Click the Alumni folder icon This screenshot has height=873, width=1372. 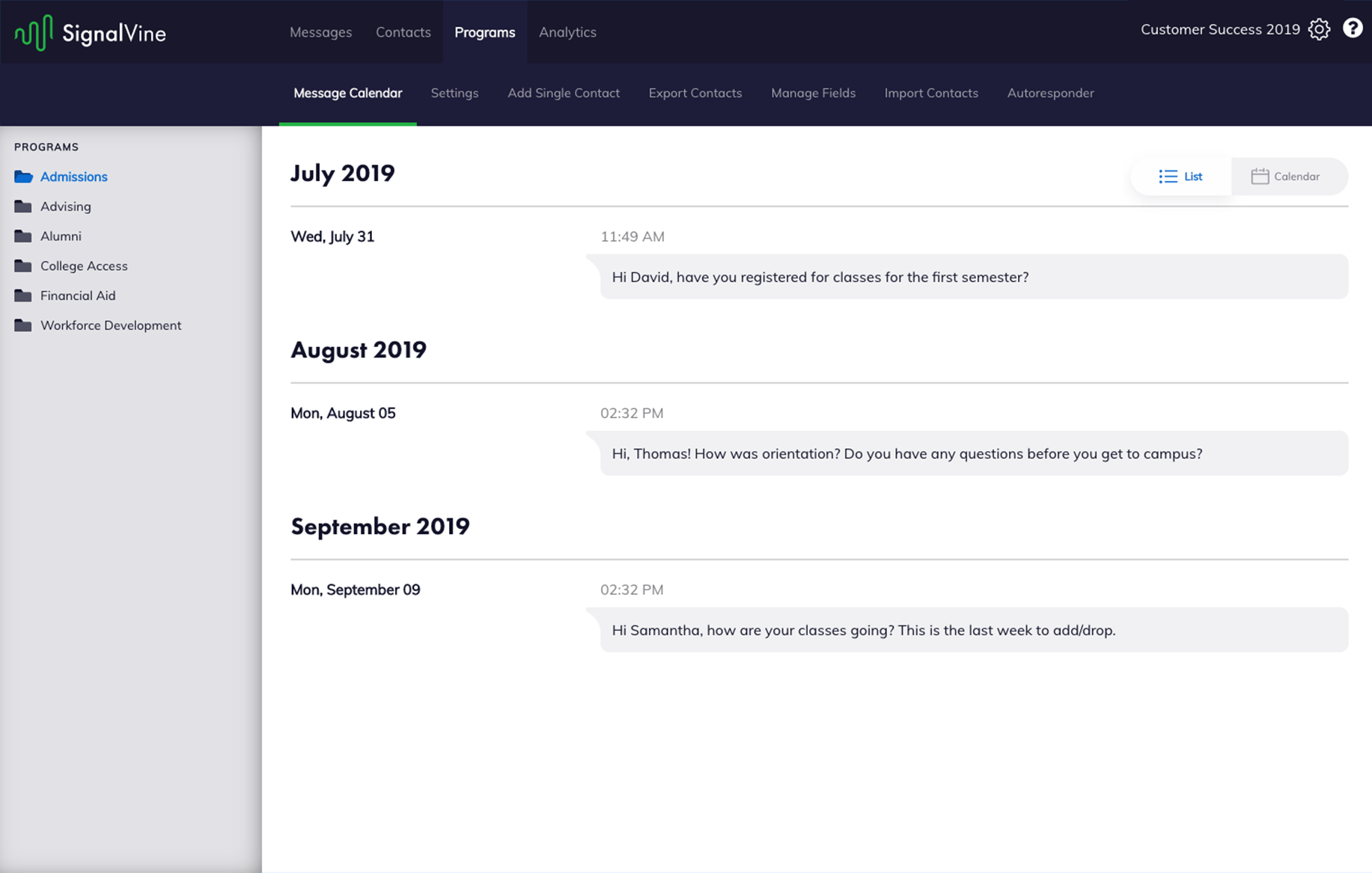[x=23, y=236]
